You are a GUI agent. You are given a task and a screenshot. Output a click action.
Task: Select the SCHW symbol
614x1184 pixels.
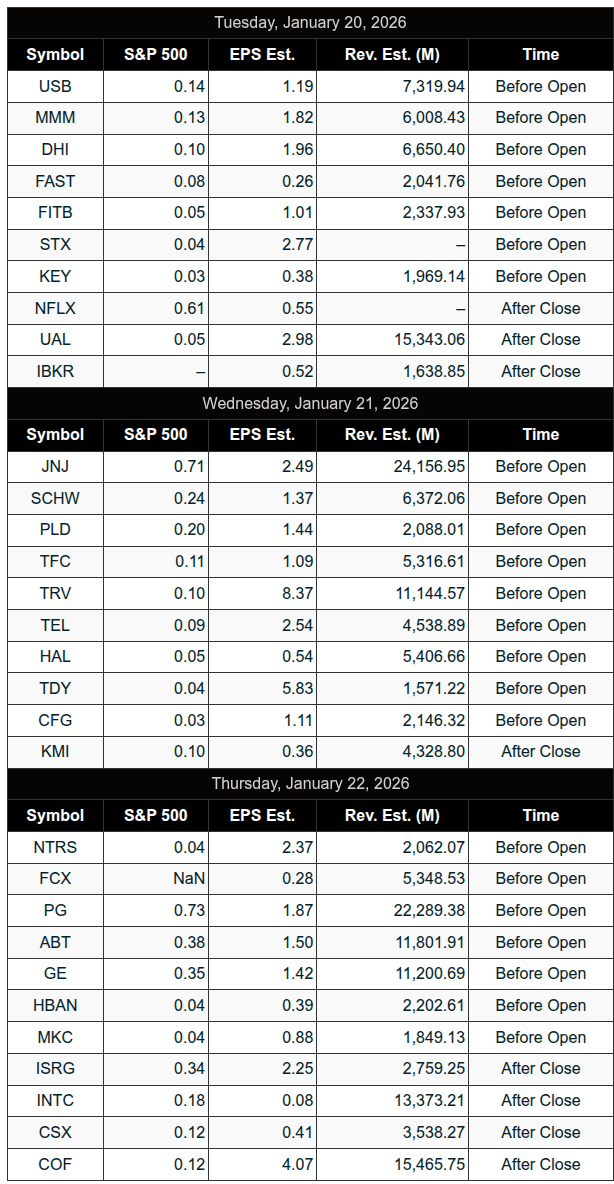(55, 498)
